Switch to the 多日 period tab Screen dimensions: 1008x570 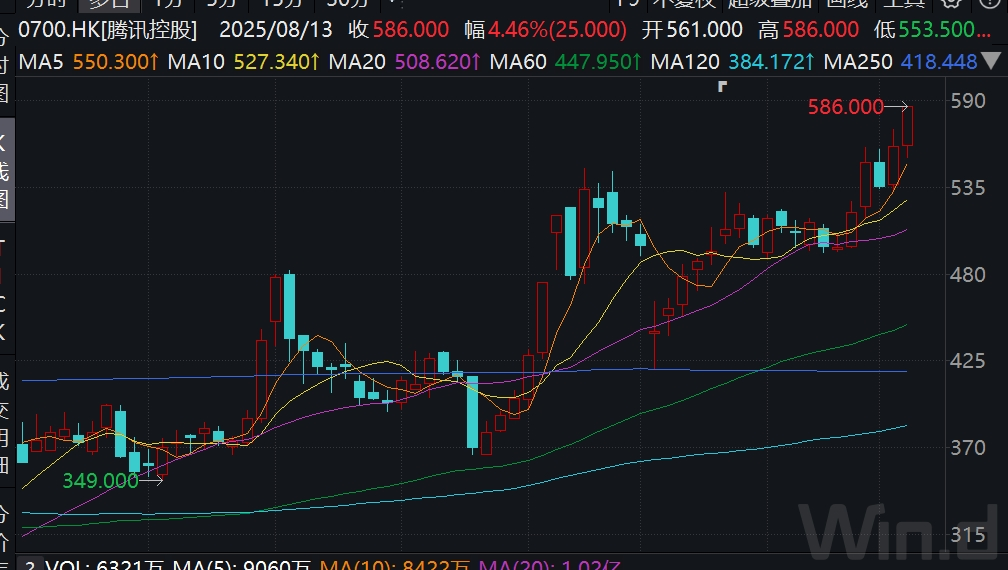pyautogui.click(x=109, y=4)
